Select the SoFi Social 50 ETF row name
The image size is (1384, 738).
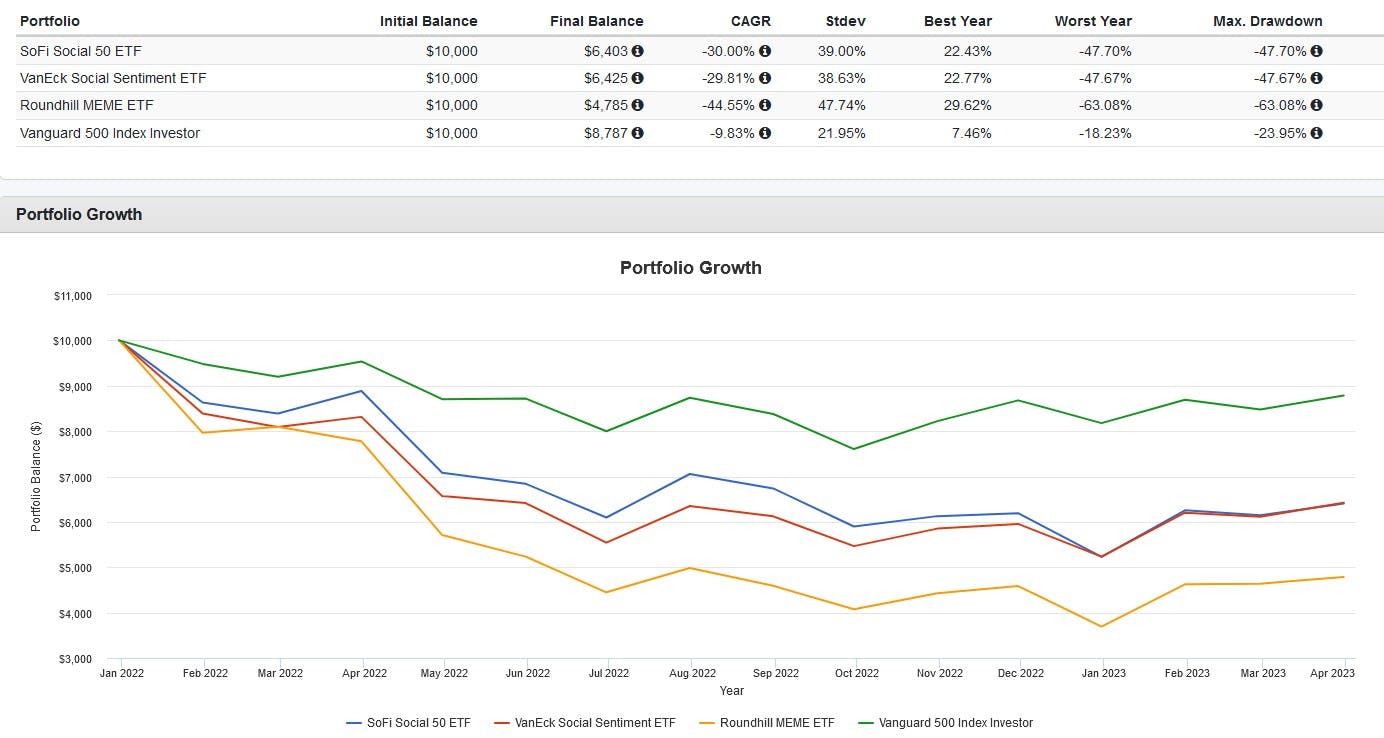pos(83,51)
